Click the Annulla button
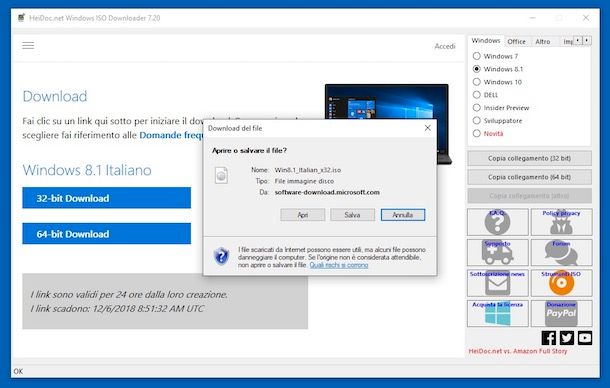The width and height of the screenshot is (610, 388). pyautogui.click(x=403, y=215)
